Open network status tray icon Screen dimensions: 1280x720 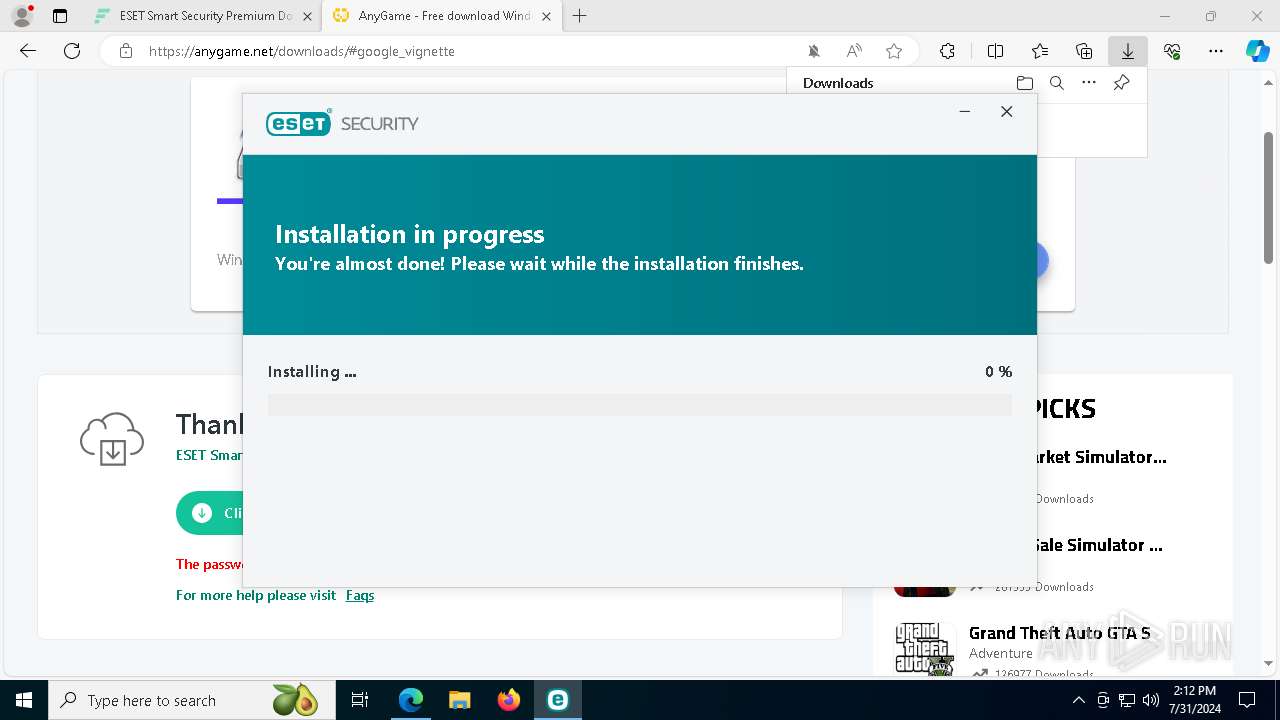click(x=1127, y=700)
